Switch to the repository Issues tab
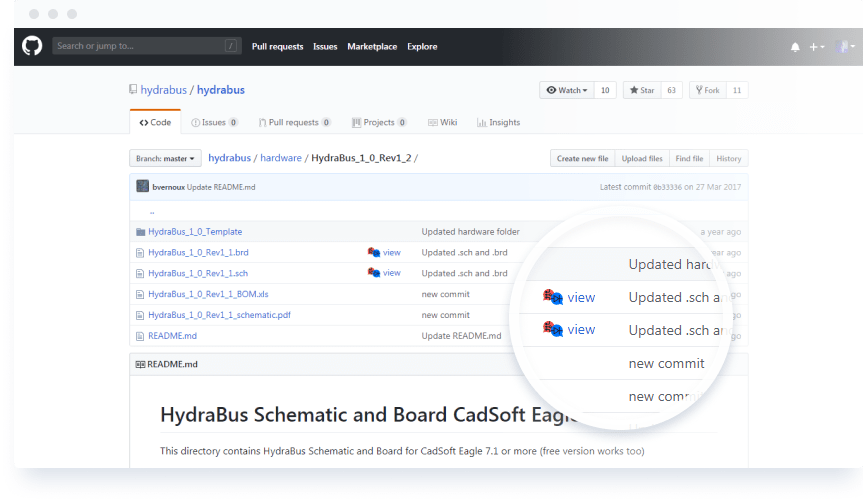Viewport: 863px width, 502px height. click(x=214, y=122)
